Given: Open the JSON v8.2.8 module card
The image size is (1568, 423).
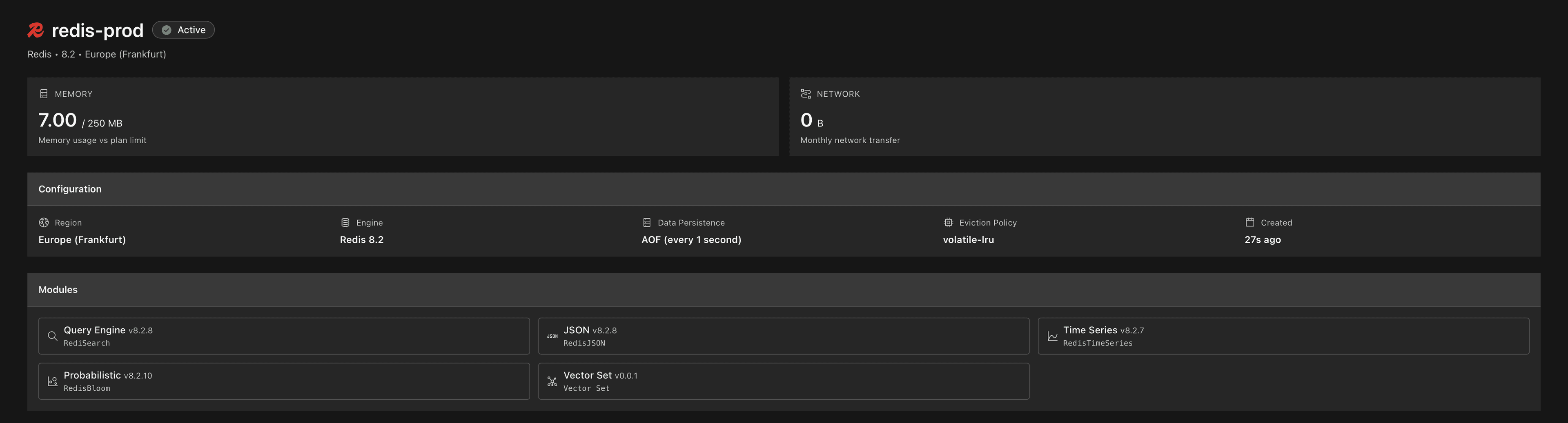Looking at the screenshot, I should click(784, 336).
